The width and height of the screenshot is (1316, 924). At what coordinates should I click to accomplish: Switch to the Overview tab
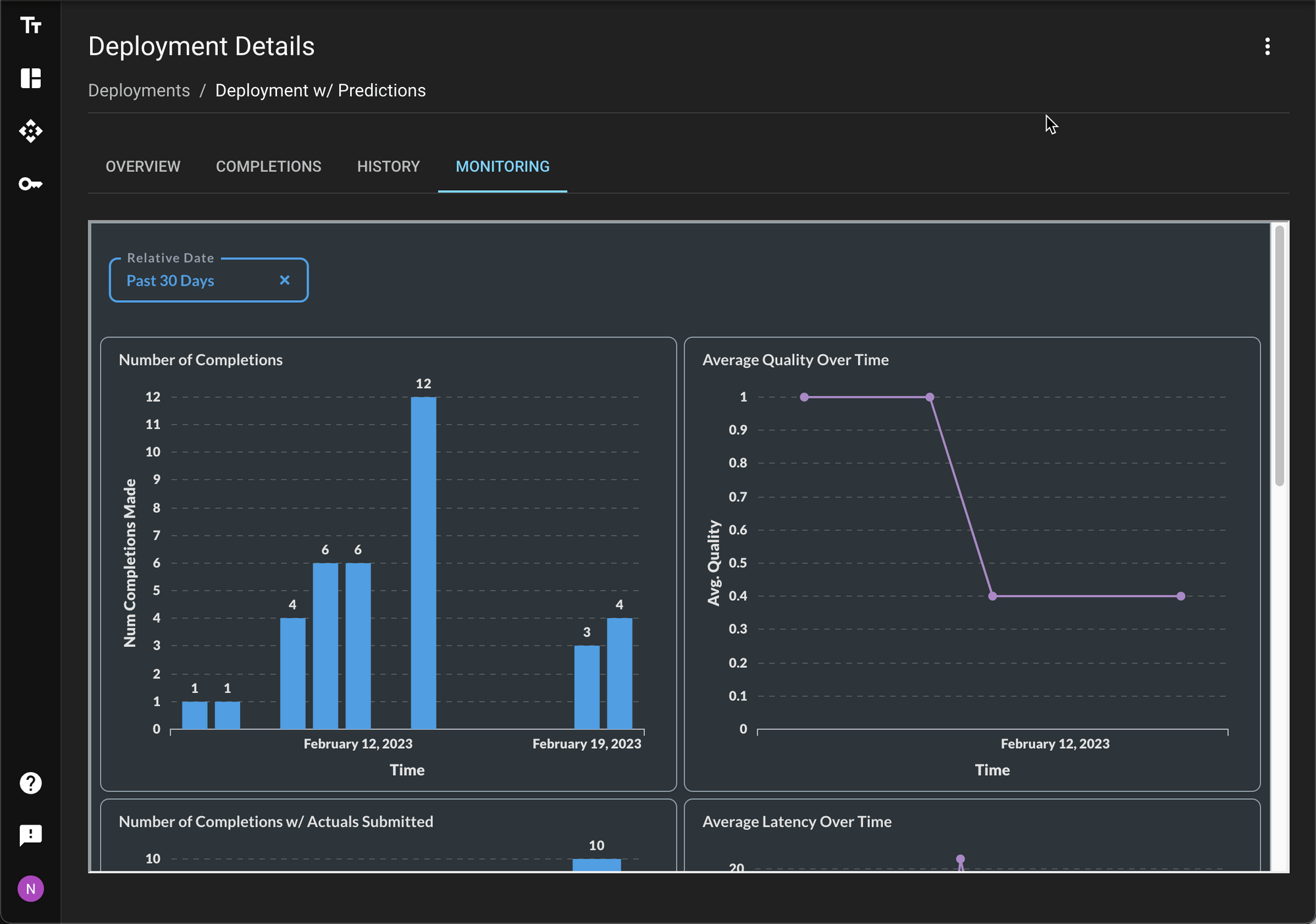point(143,167)
